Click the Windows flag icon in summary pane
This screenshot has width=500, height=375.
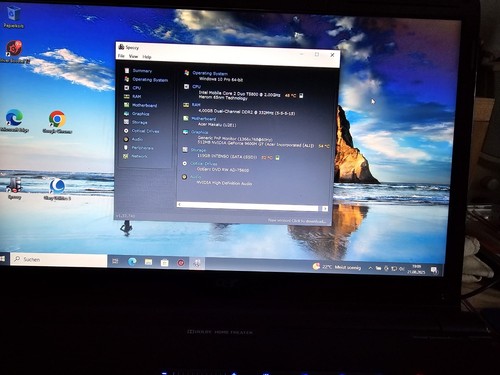187,73
